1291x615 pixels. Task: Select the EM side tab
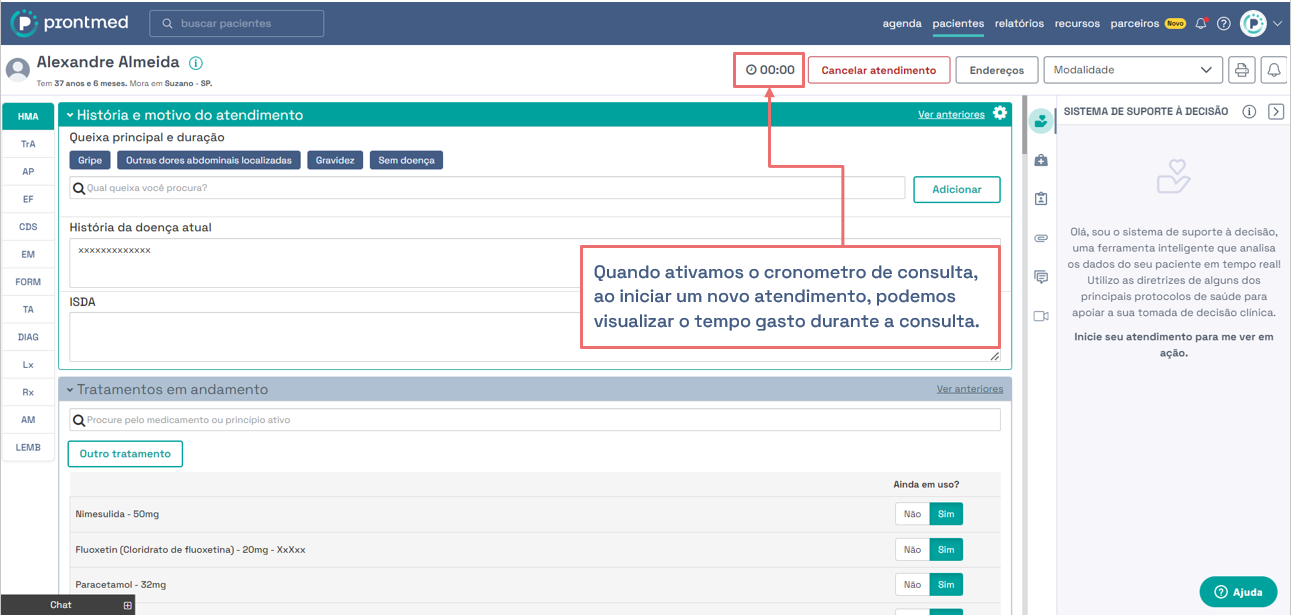pyautogui.click(x=28, y=255)
